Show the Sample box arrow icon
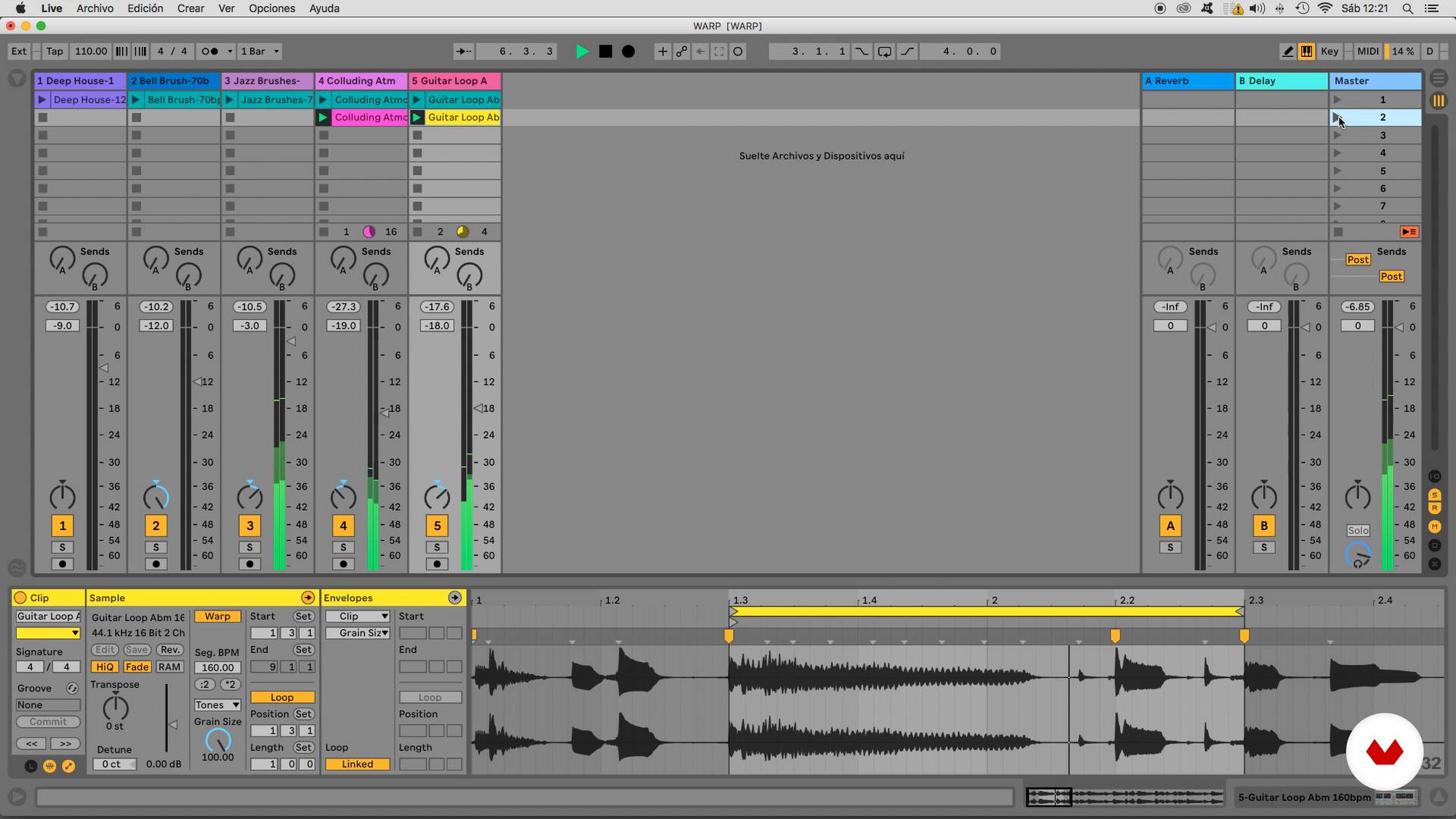 [308, 598]
